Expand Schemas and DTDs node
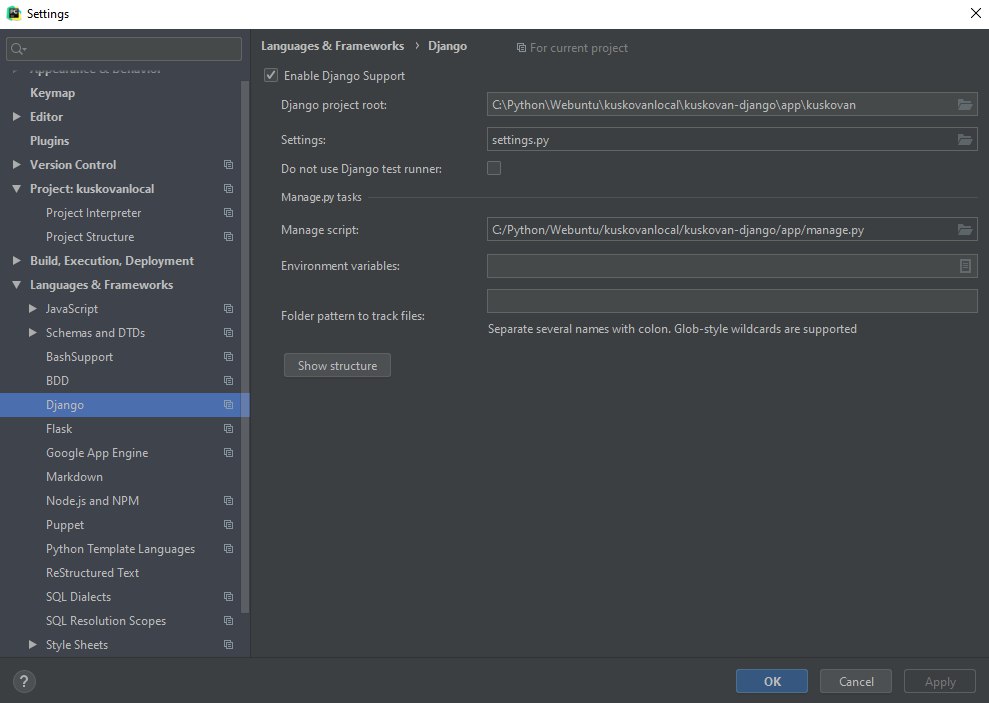This screenshot has height=703, width=989. pos(33,332)
